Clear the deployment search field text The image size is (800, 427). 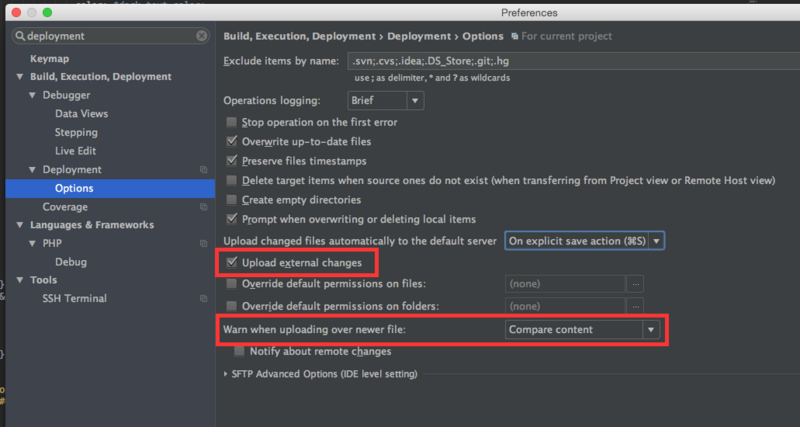pos(202,36)
